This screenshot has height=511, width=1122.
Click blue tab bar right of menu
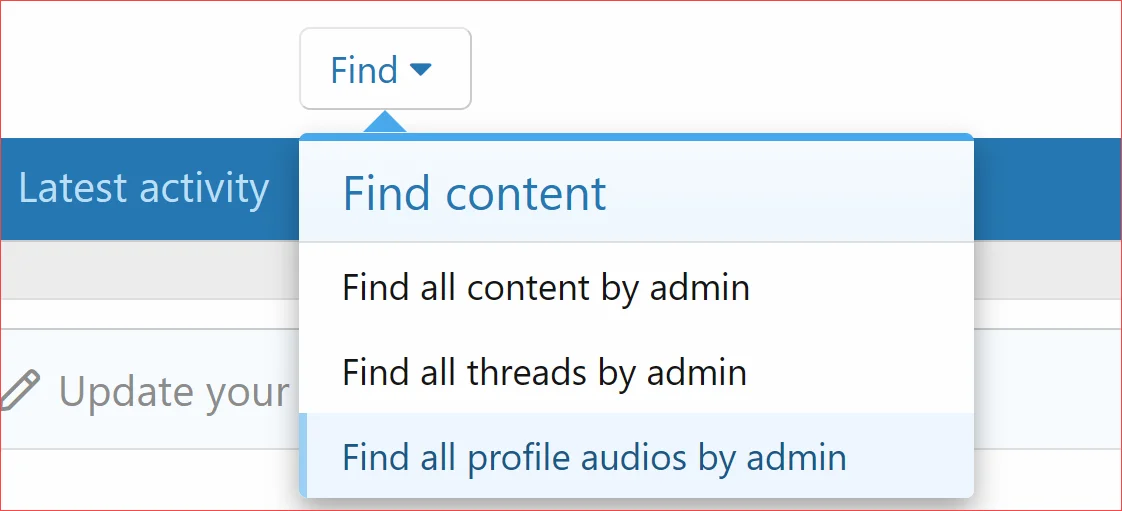point(1046,188)
